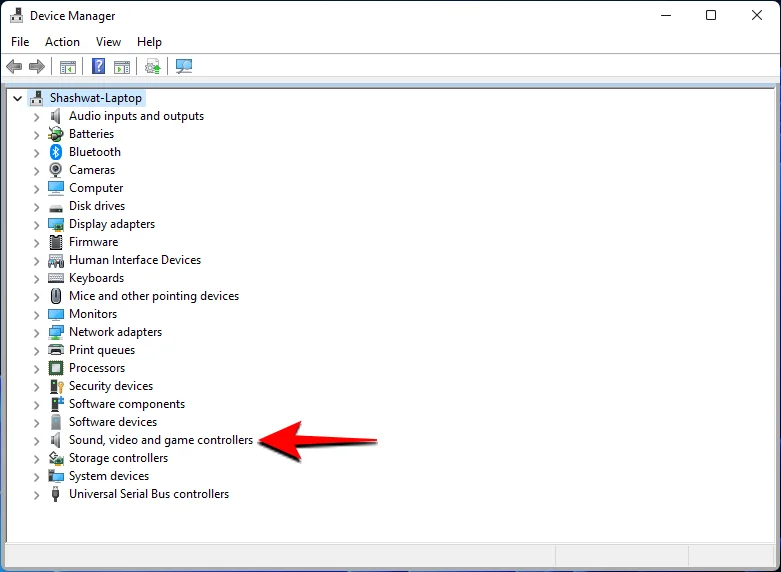Open the Action menu

(62, 42)
